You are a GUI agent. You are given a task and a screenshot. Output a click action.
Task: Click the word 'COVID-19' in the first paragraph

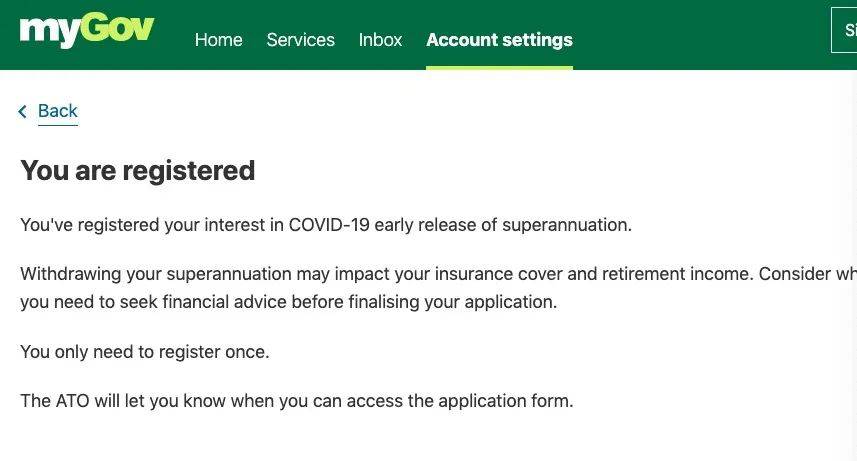point(329,225)
